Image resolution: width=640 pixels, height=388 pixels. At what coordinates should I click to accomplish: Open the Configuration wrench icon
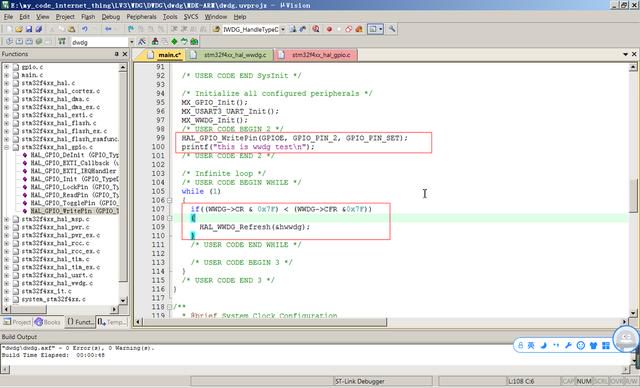(392, 29)
